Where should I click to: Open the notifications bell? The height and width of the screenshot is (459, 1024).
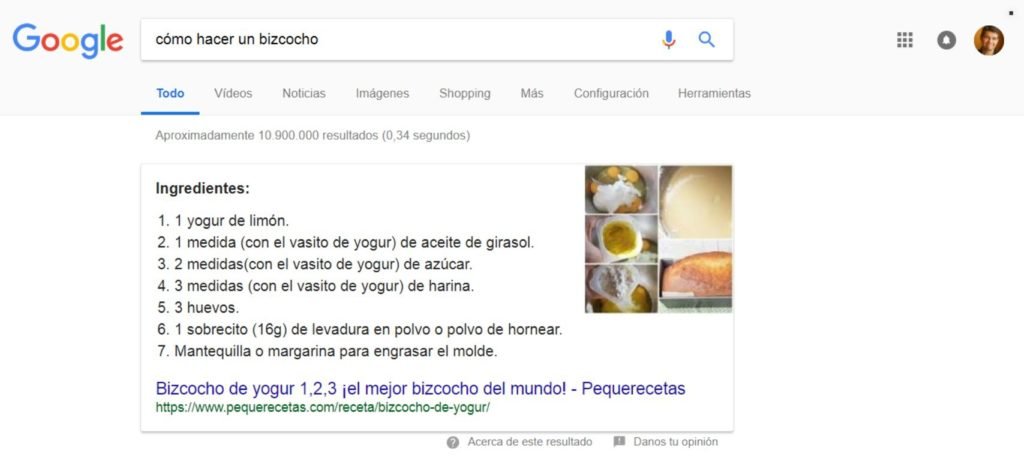pos(946,40)
